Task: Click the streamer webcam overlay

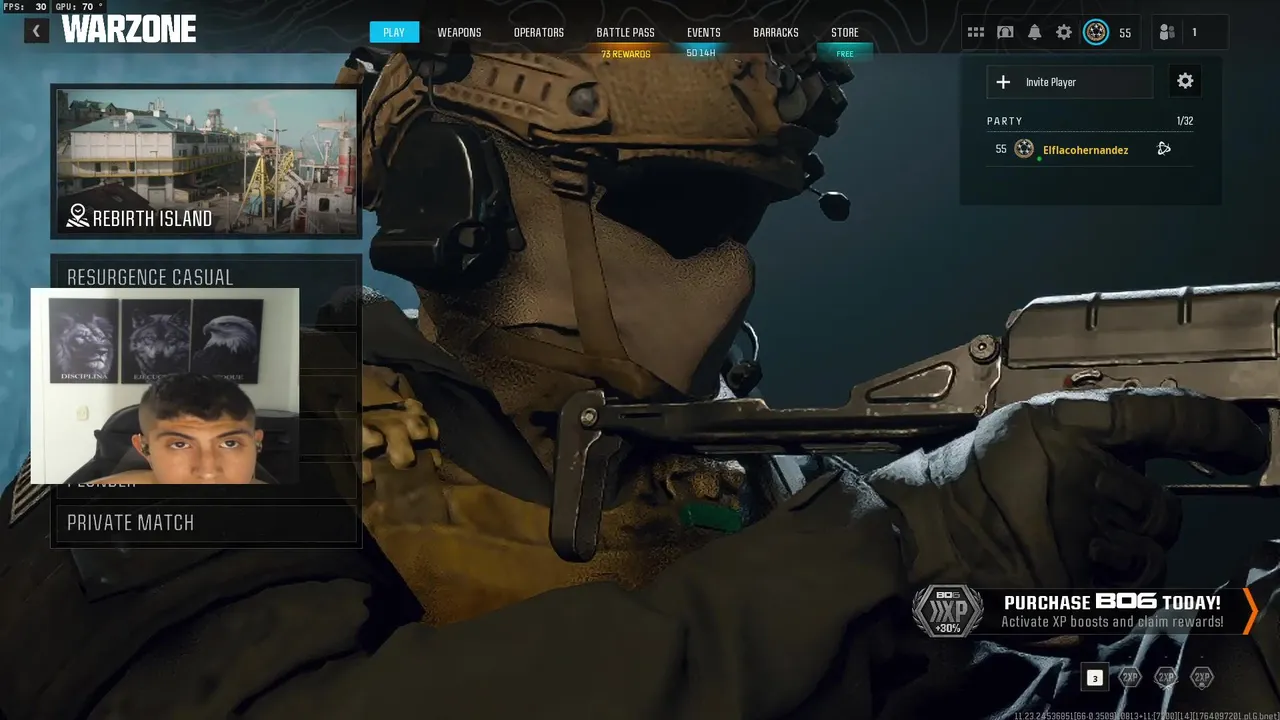Action: [x=165, y=386]
